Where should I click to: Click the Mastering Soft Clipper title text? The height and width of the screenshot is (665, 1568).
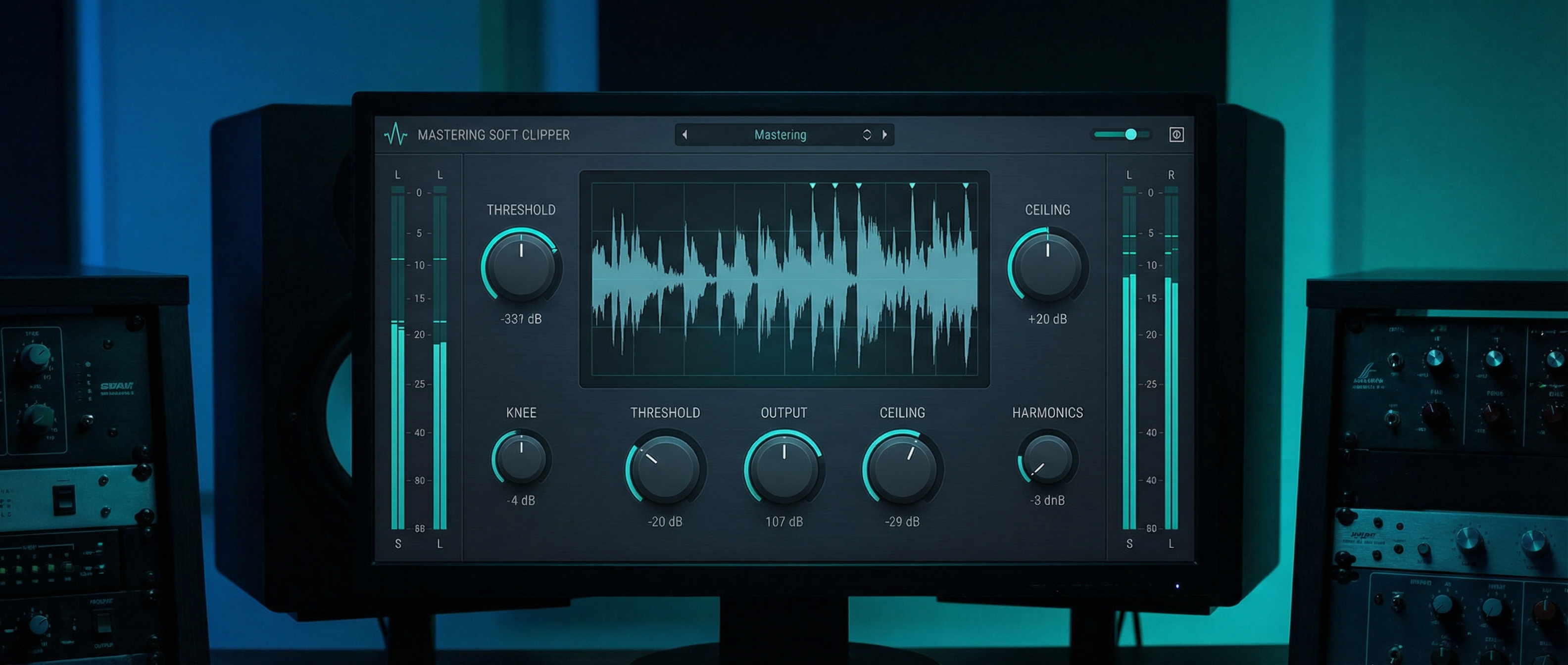493,135
